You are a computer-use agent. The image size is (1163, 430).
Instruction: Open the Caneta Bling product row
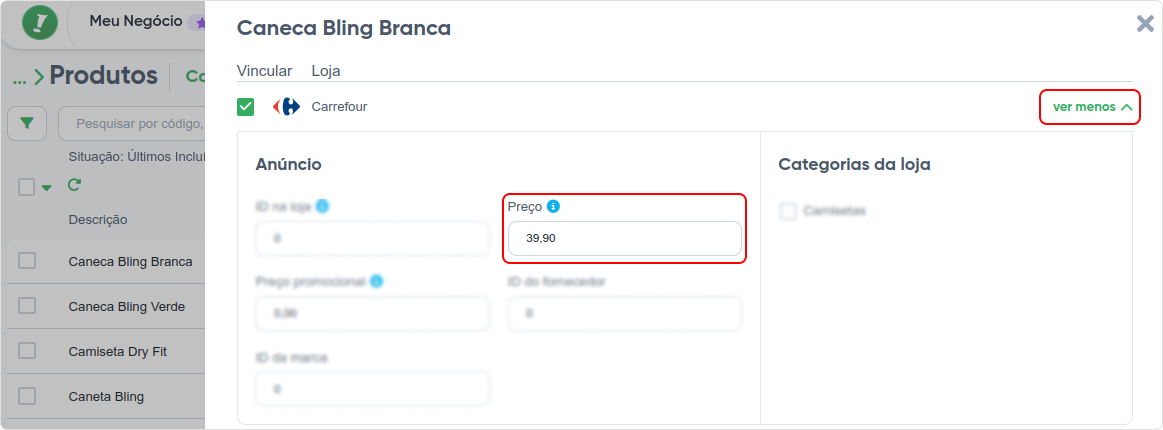tap(106, 397)
